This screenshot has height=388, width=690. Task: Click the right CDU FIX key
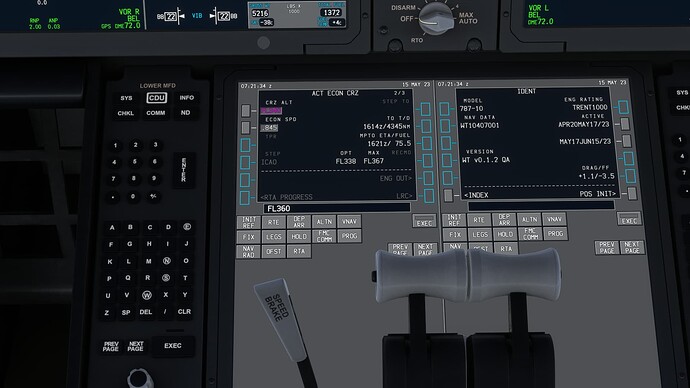click(x=455, y=234)
